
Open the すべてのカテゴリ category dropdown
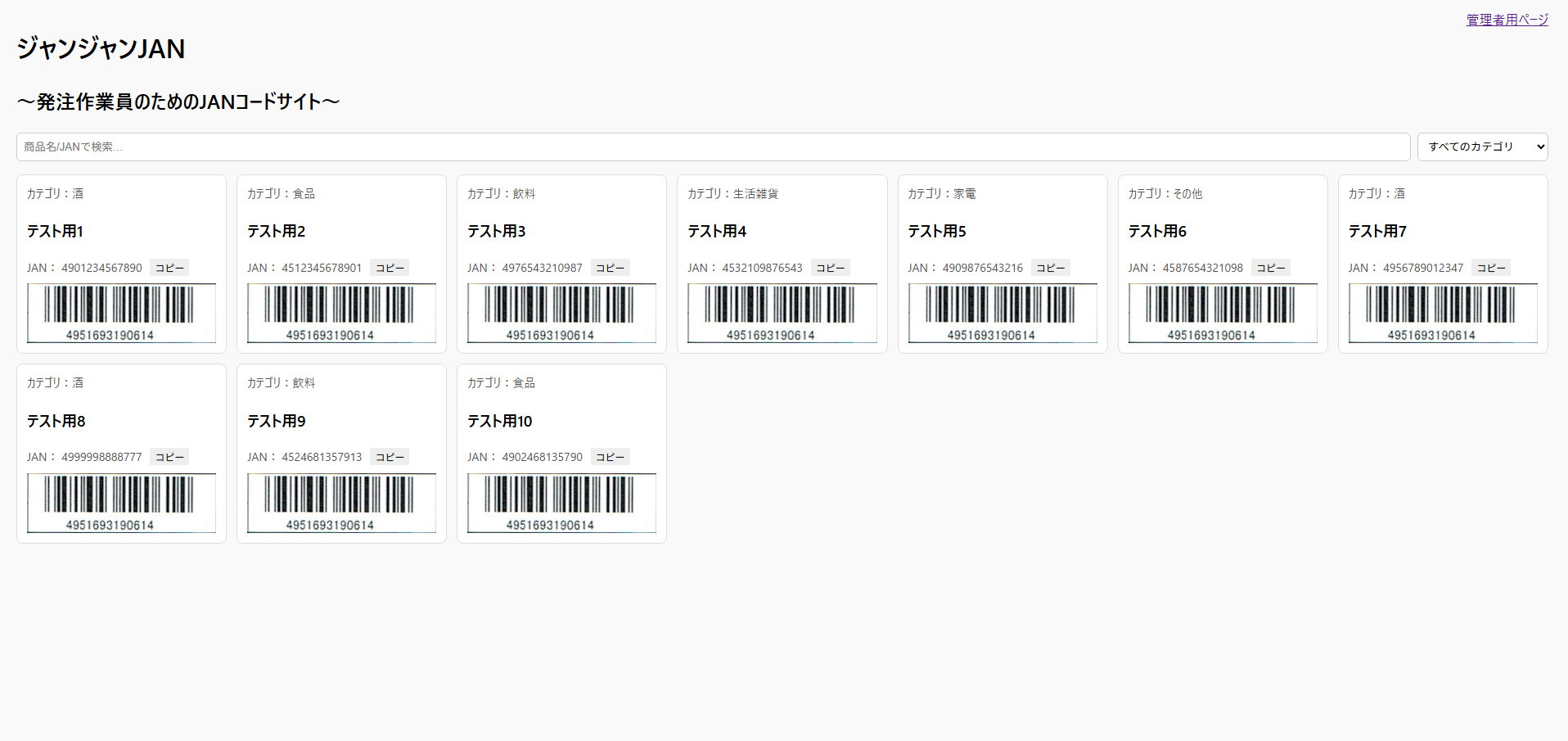1481,147
